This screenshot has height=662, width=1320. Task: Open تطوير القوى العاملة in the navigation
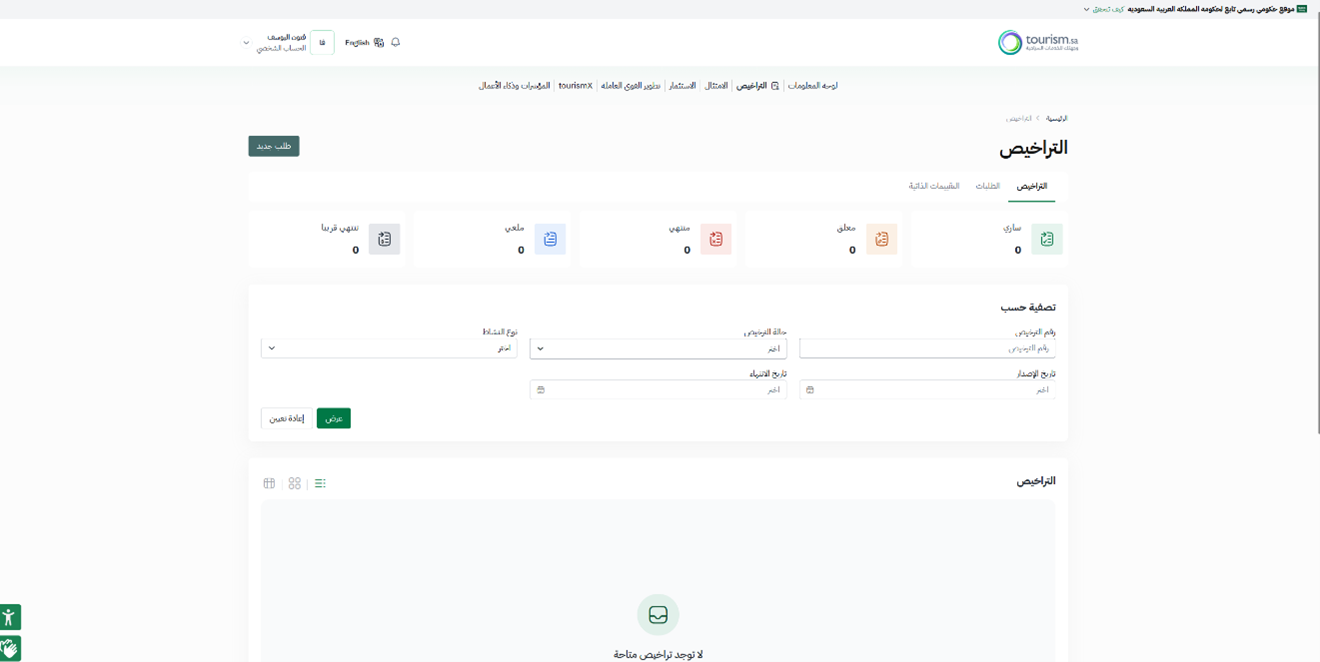[630, 86]
